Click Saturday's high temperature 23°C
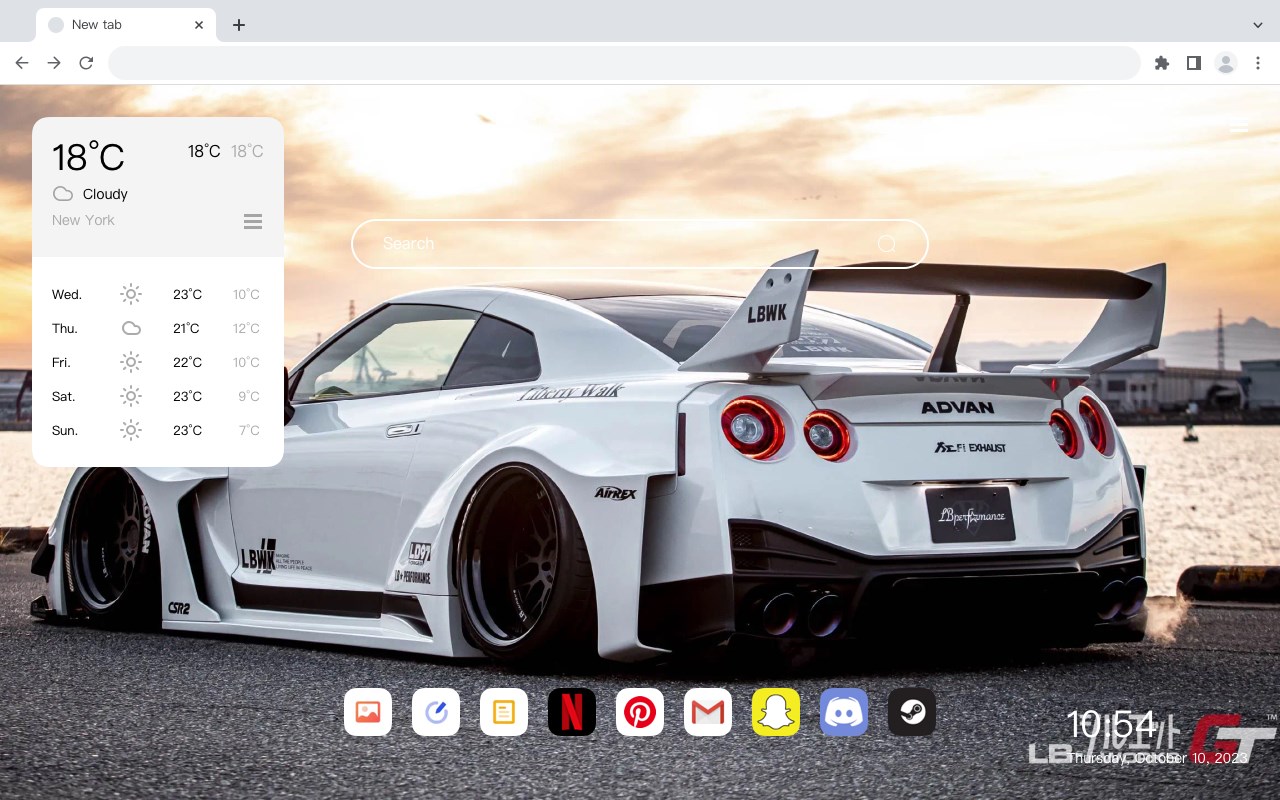Viewport: 1280px width, 800px height. (x=187, y=396)
